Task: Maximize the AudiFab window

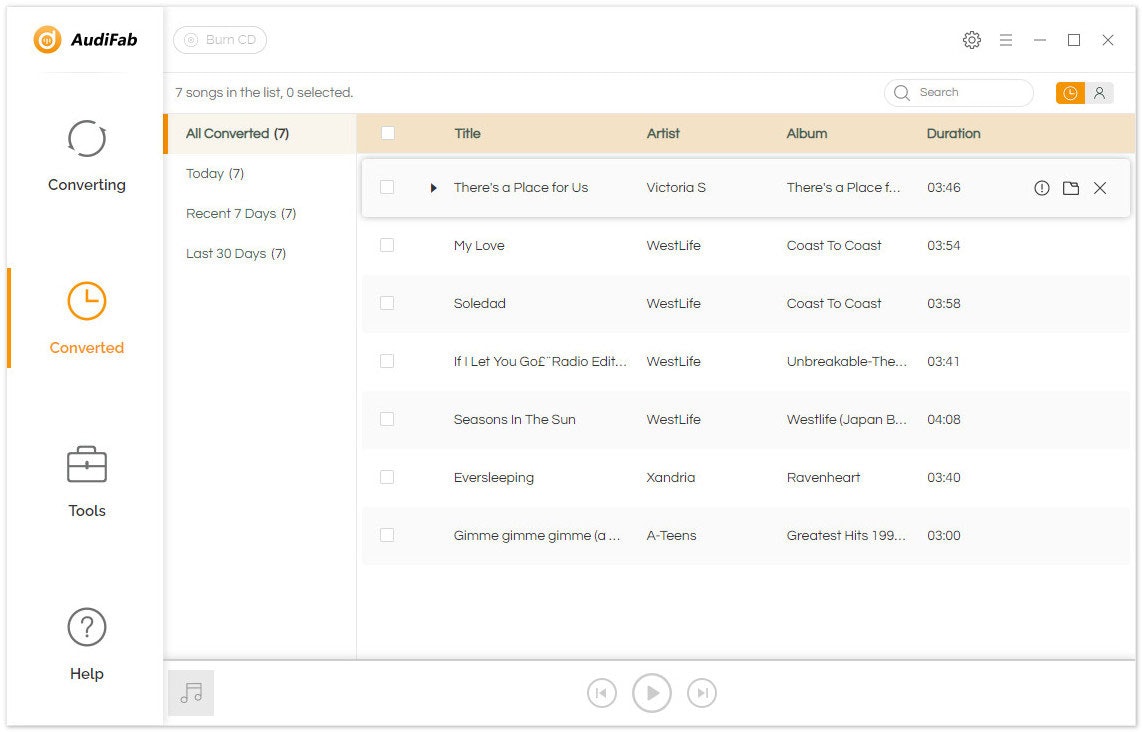Action: pyautogui.click(x=1074, y=40)
